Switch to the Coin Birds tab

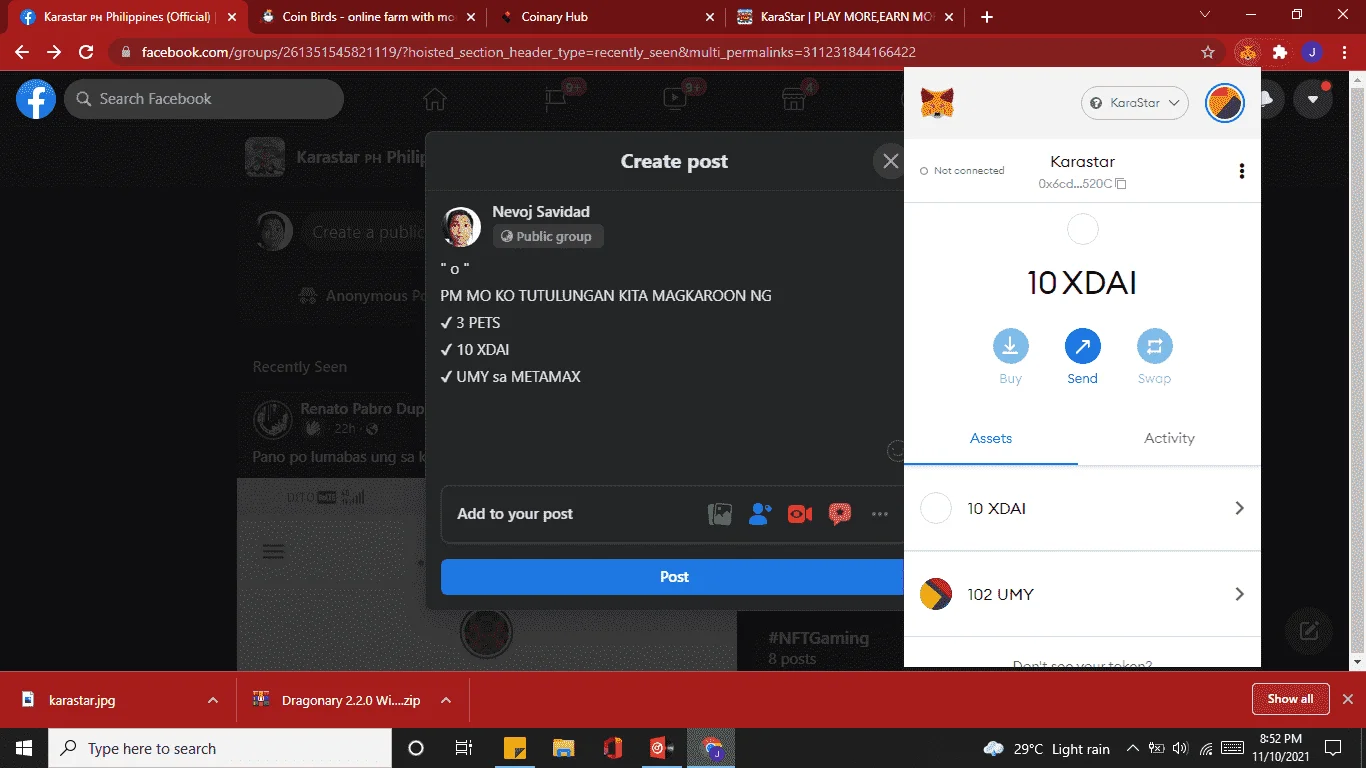pyautogui.click(x=370, y=17)
